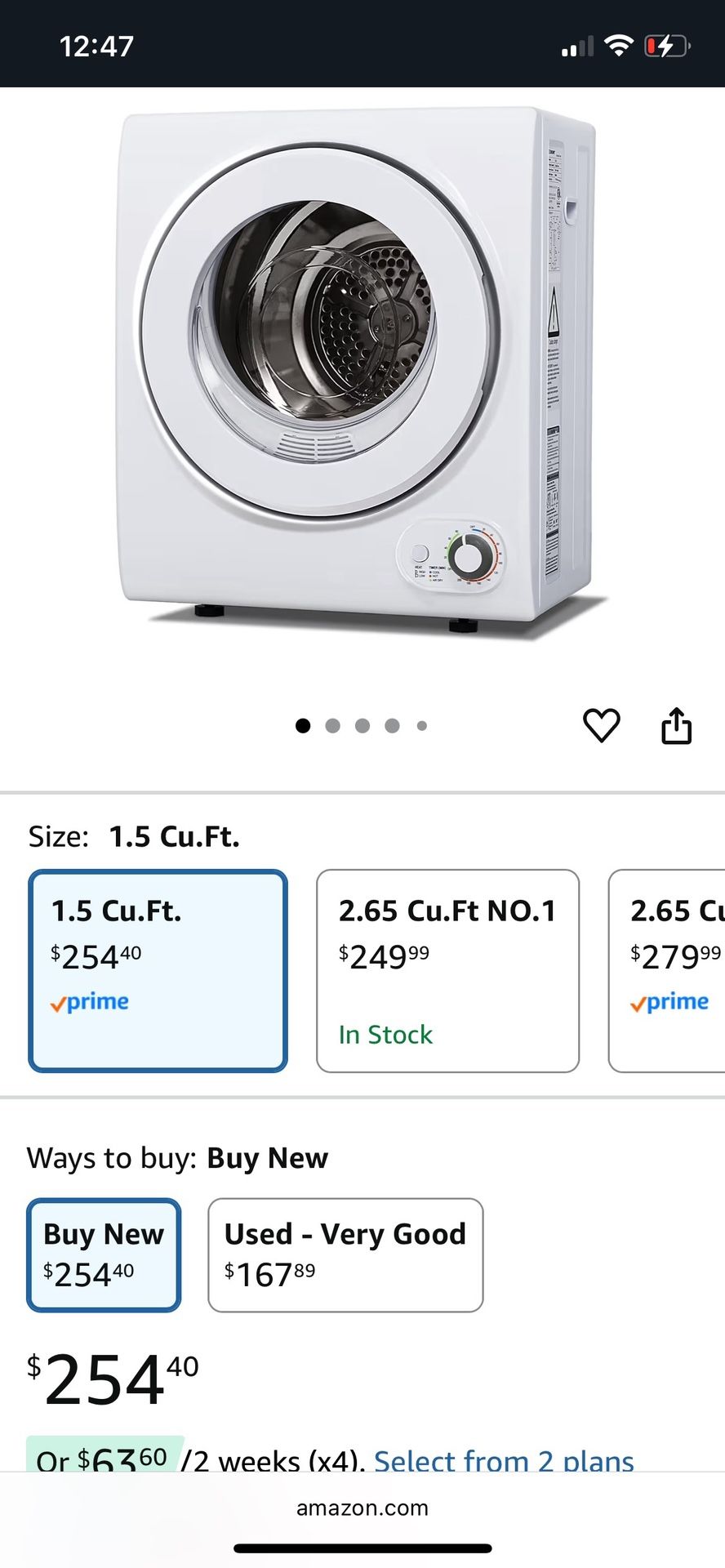
Task: Tap the heart wishlist icon
Action: pos(602,725)
